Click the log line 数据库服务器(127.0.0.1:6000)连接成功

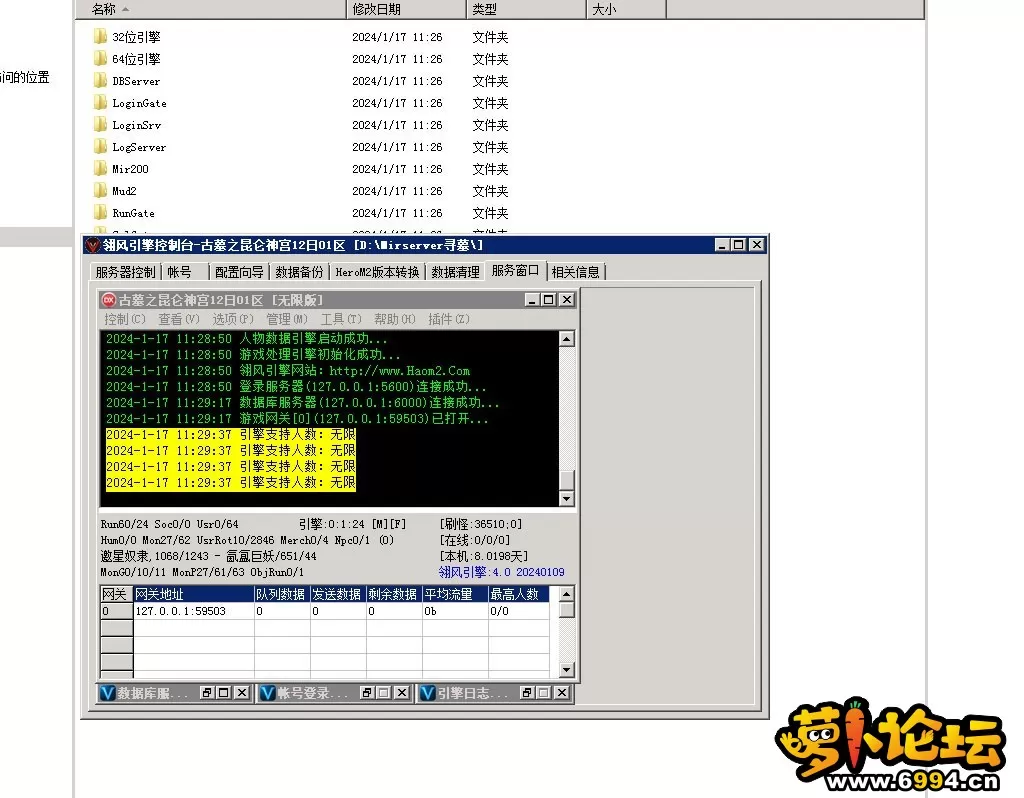click(x=302, y=402)
